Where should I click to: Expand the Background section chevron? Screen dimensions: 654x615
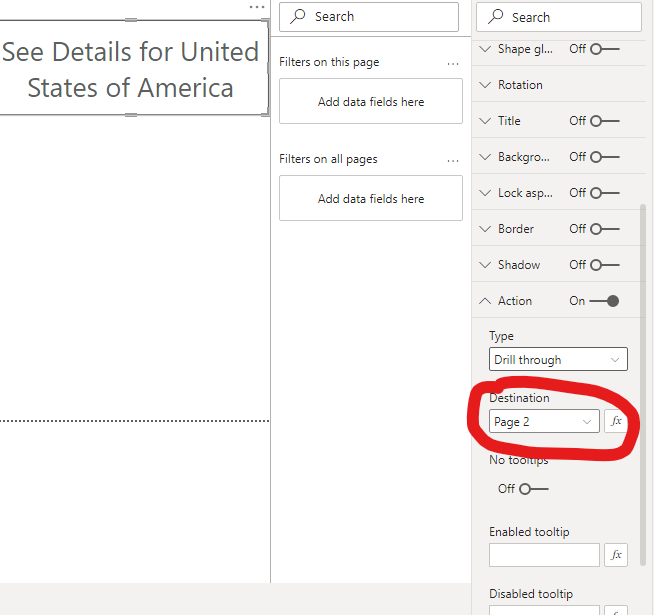485,157
